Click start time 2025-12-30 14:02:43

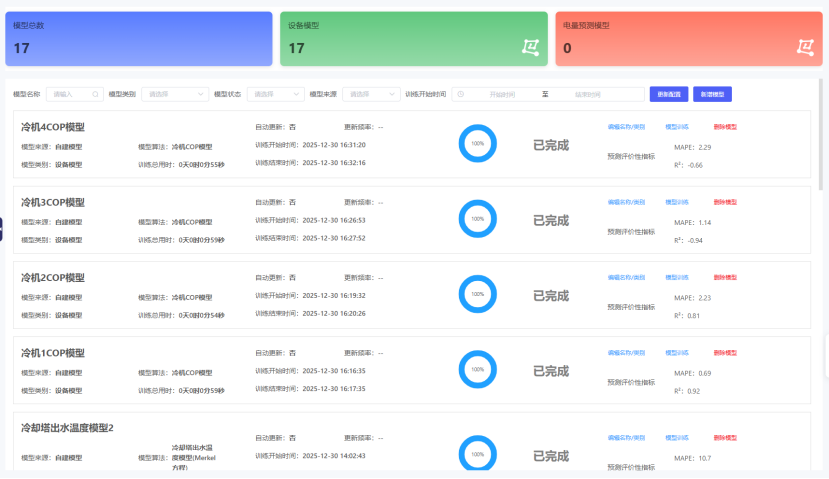[x=334, y=456]
